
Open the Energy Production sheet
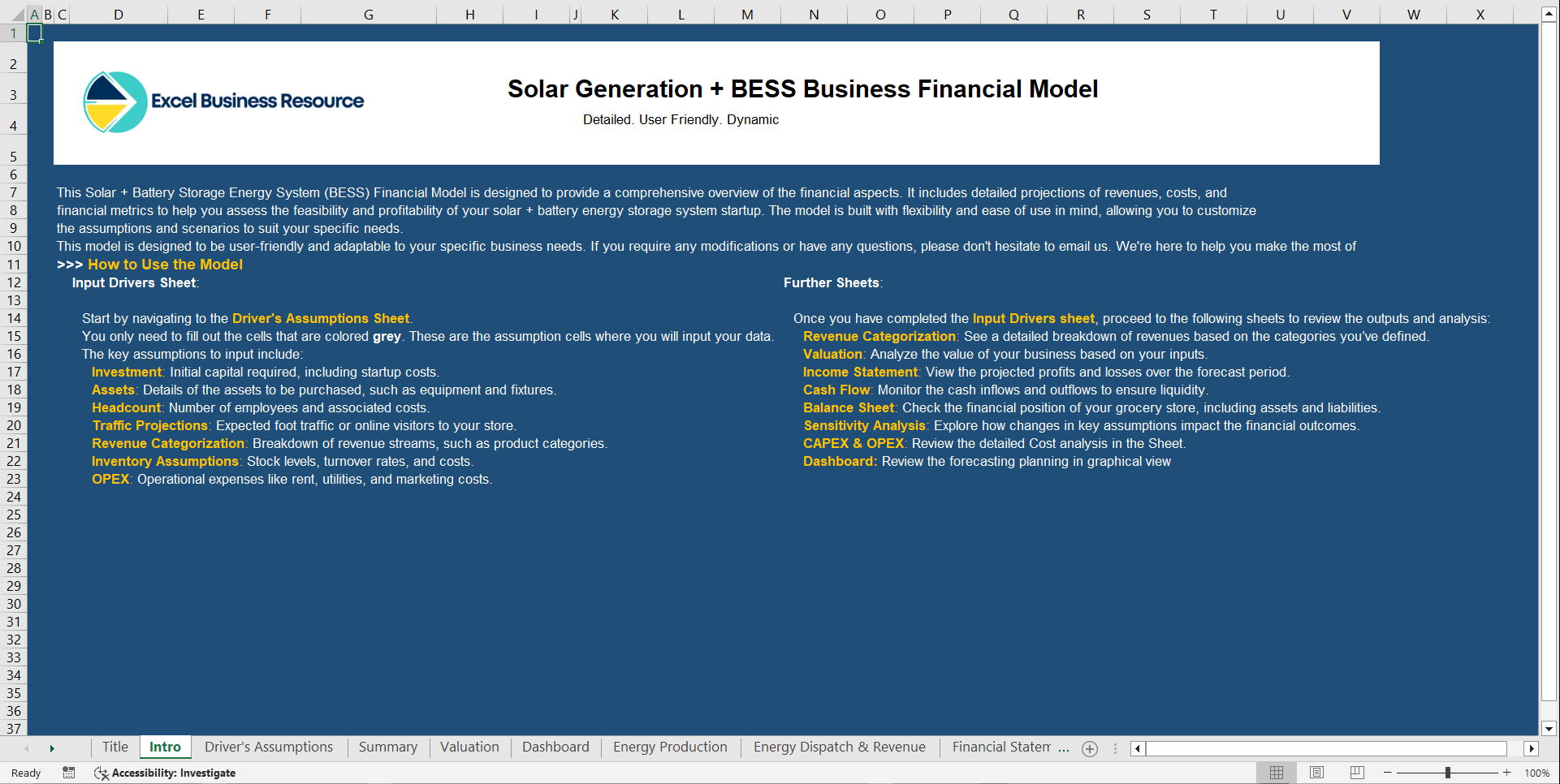[670, 747]
